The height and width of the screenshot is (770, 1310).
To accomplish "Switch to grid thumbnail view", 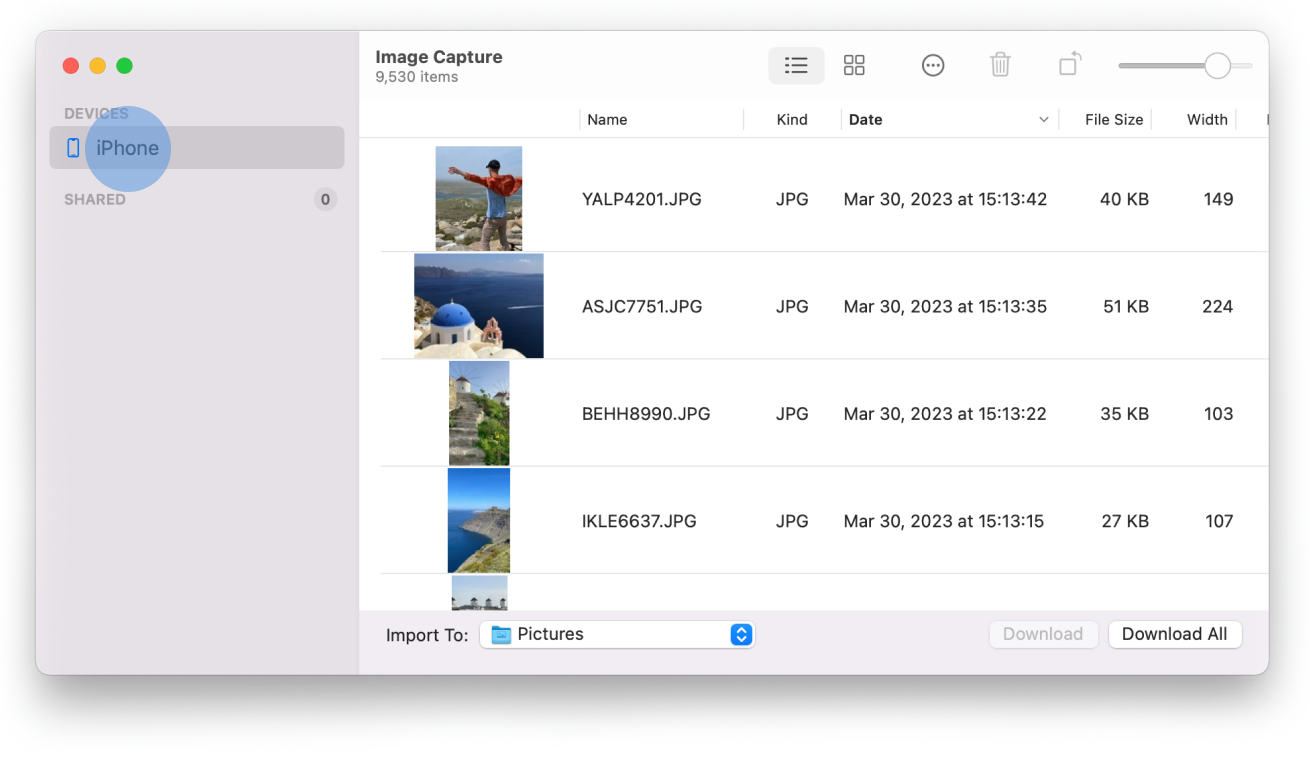I will click(854, 65).
